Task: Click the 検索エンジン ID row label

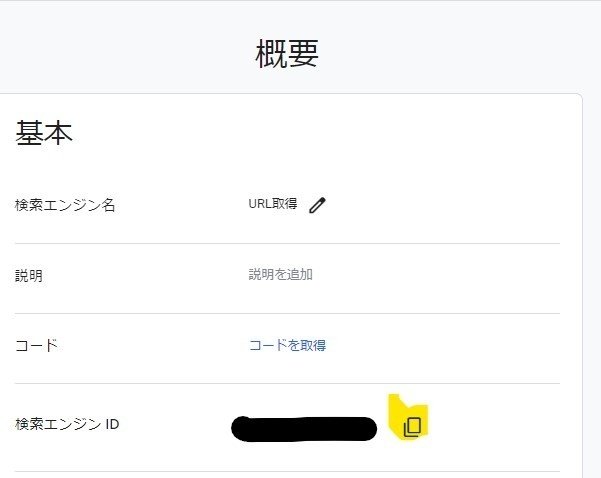Action: 67,424
